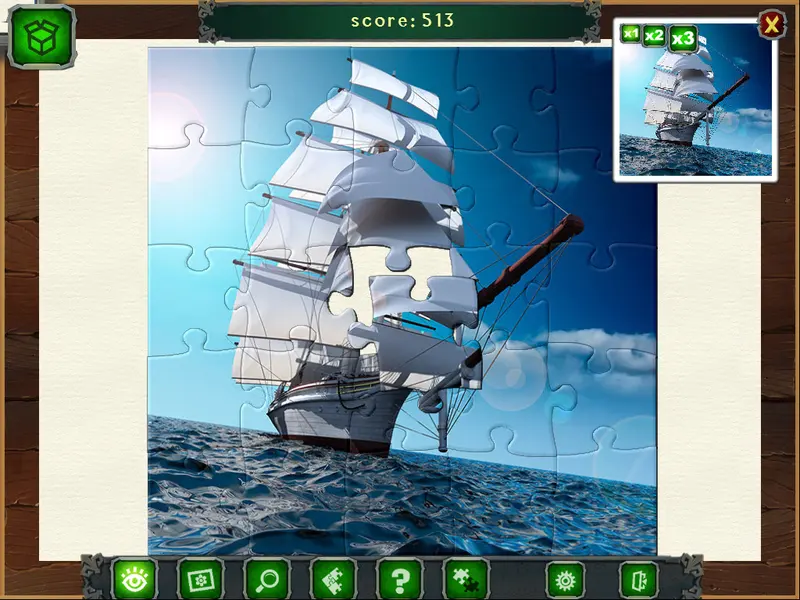Click the scattered puzzle pieces icon

[466, 580]
